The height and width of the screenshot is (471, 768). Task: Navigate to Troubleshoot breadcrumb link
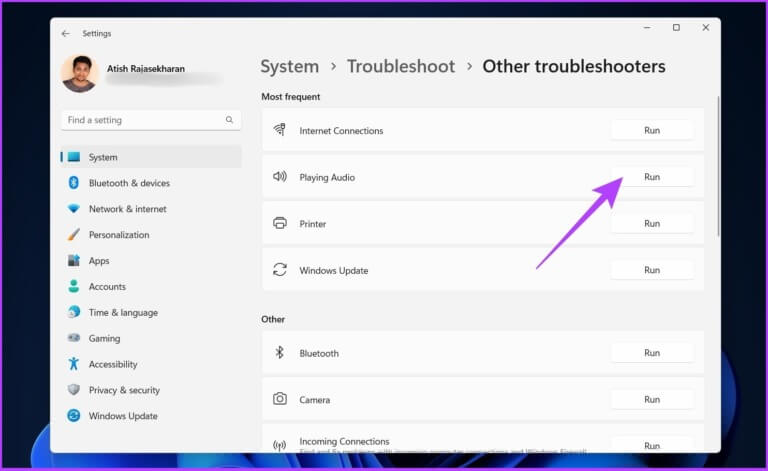[x=400, y=67]
